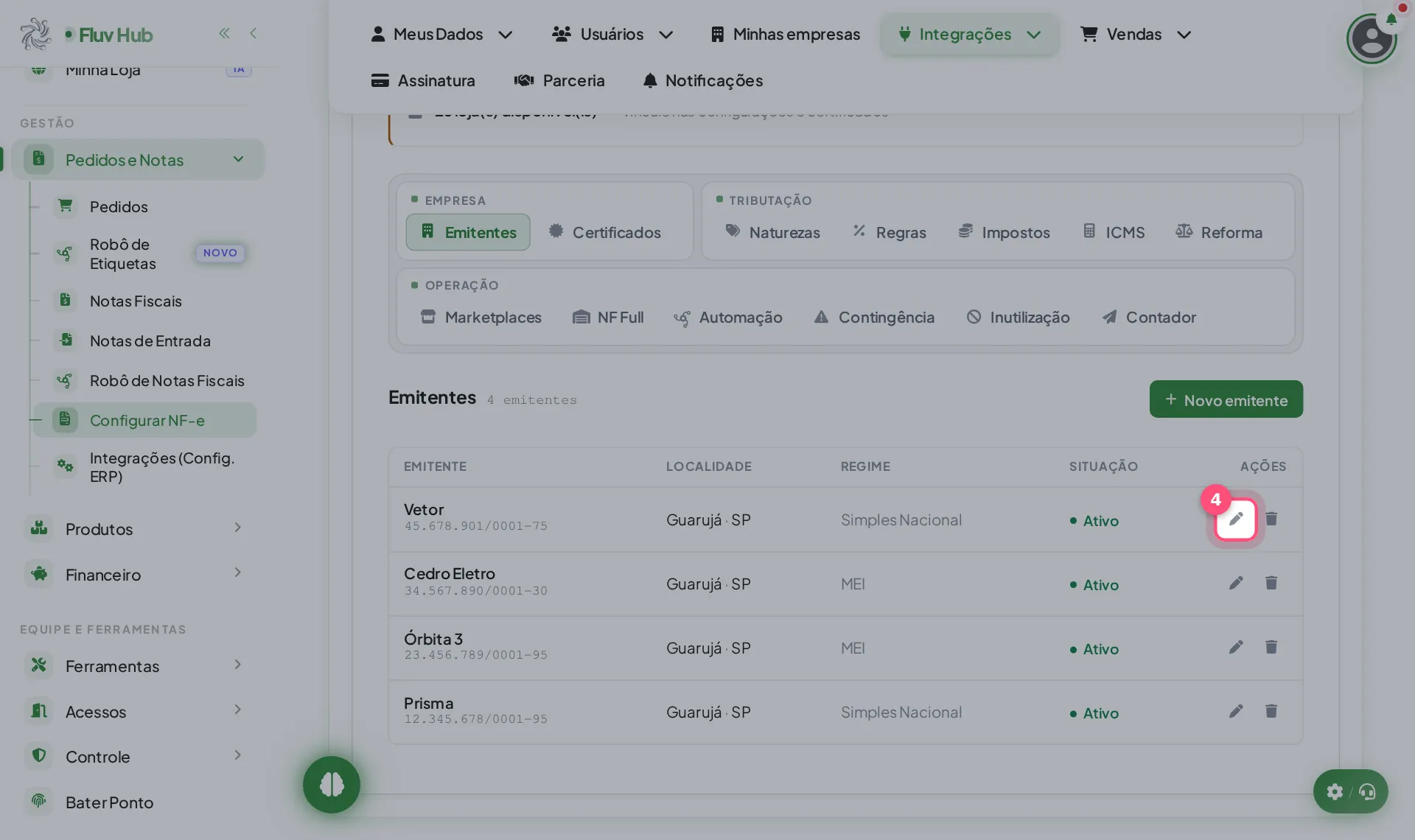Open the Contingência tab
The height and width of the screenshot is (840, 1415).
point(874,317)
